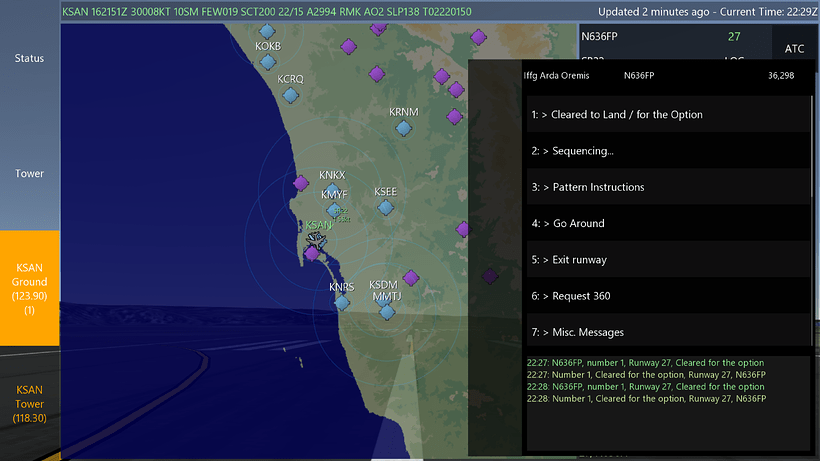Choose Request 360 option
The image size is (820, 461).
pyautogui.click(x=668, y=296)
